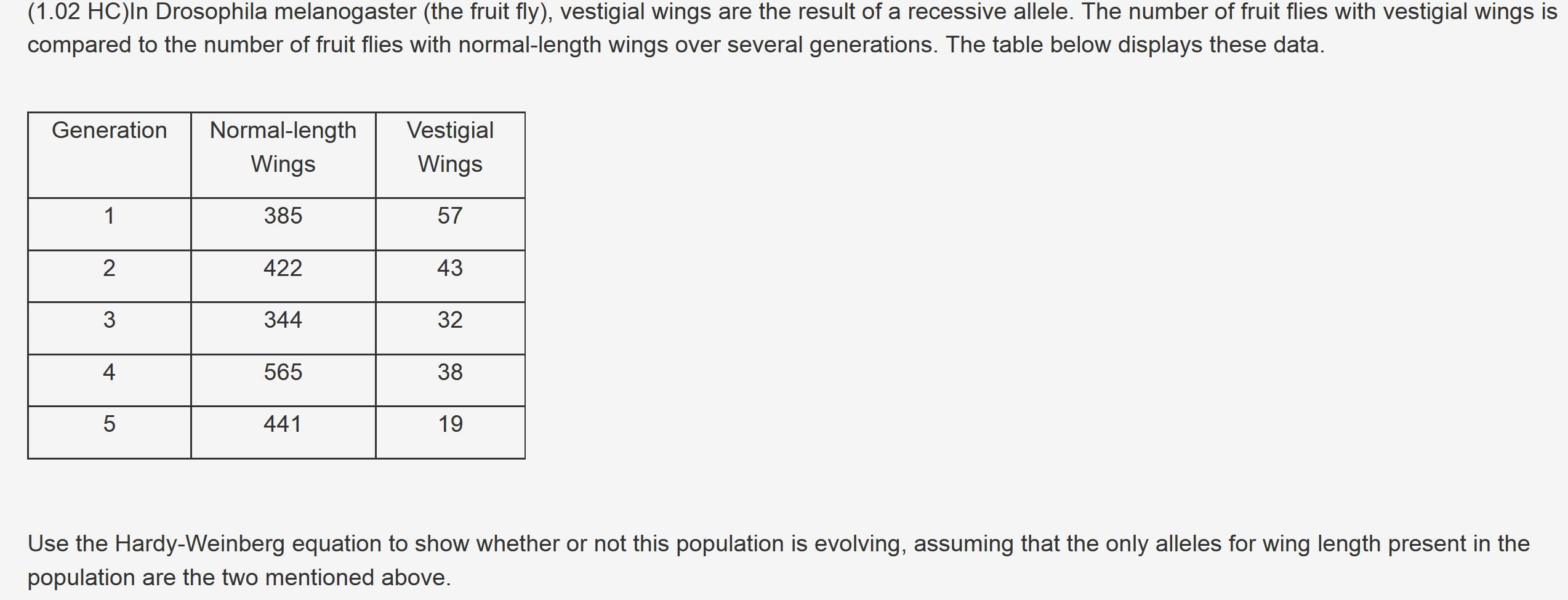This screenshot has height=600, width=1568.
Task: Select generation 2 row label
Action: click(109, 269)
